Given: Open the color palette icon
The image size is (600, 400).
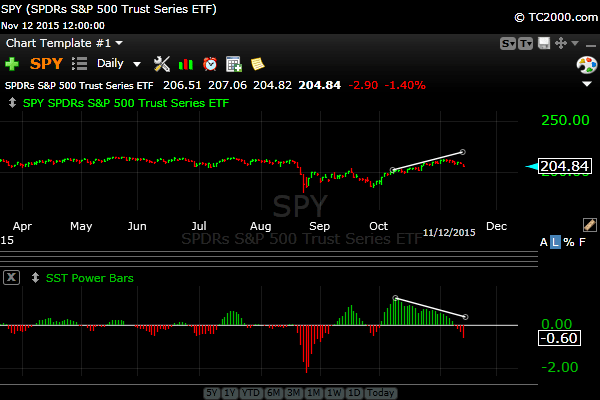Looking at the screenshot, I should pos(587,65).
